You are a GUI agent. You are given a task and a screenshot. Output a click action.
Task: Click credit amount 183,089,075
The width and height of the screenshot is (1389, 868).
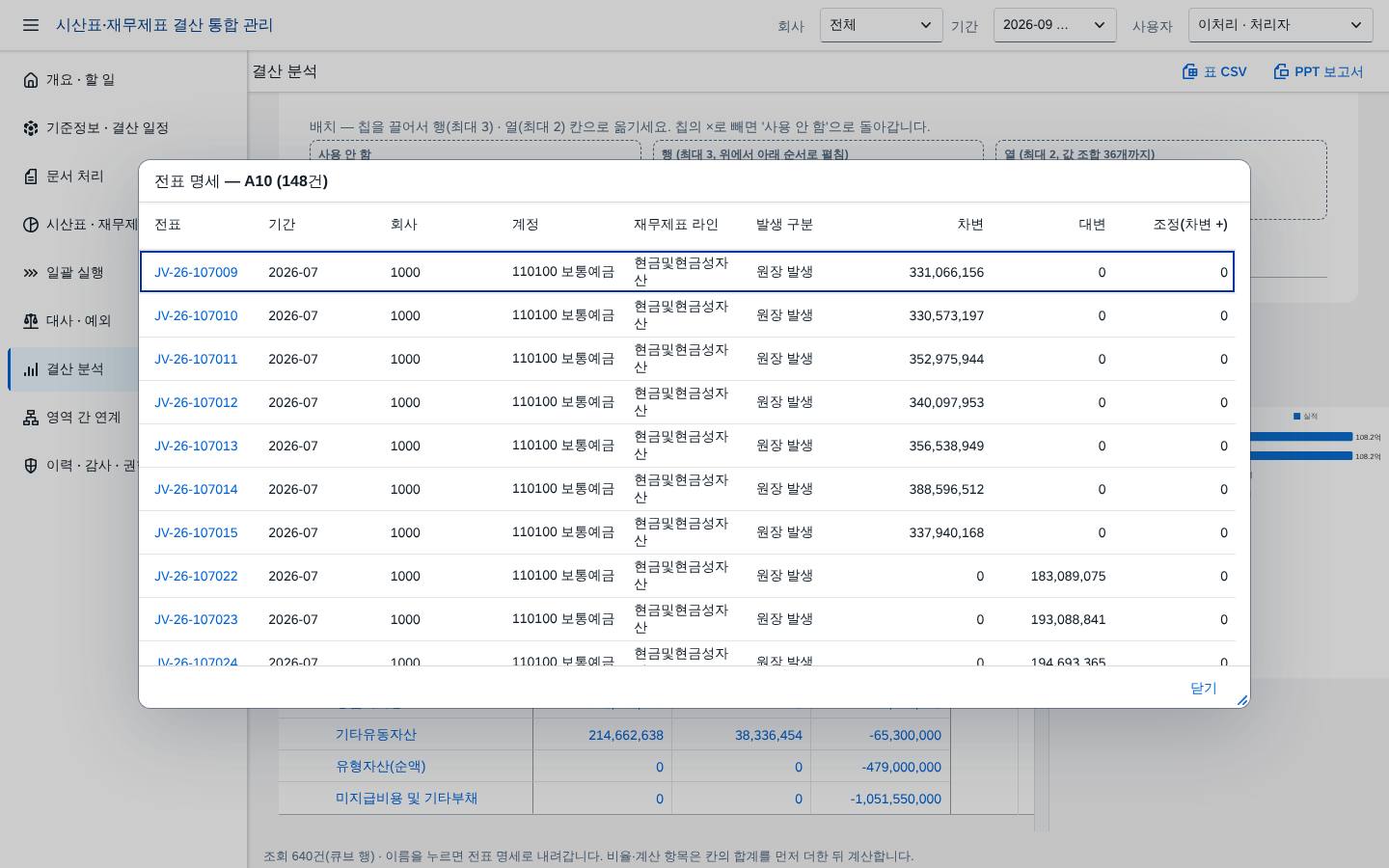[1068, 576]
